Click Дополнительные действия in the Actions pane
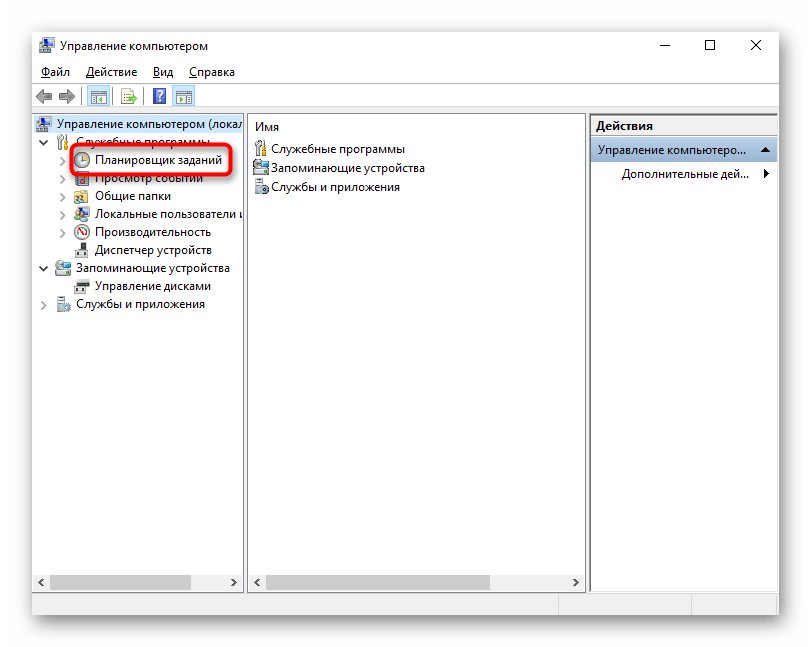The width and height of the screenshot is (811, 647). (x=685, y=174)
